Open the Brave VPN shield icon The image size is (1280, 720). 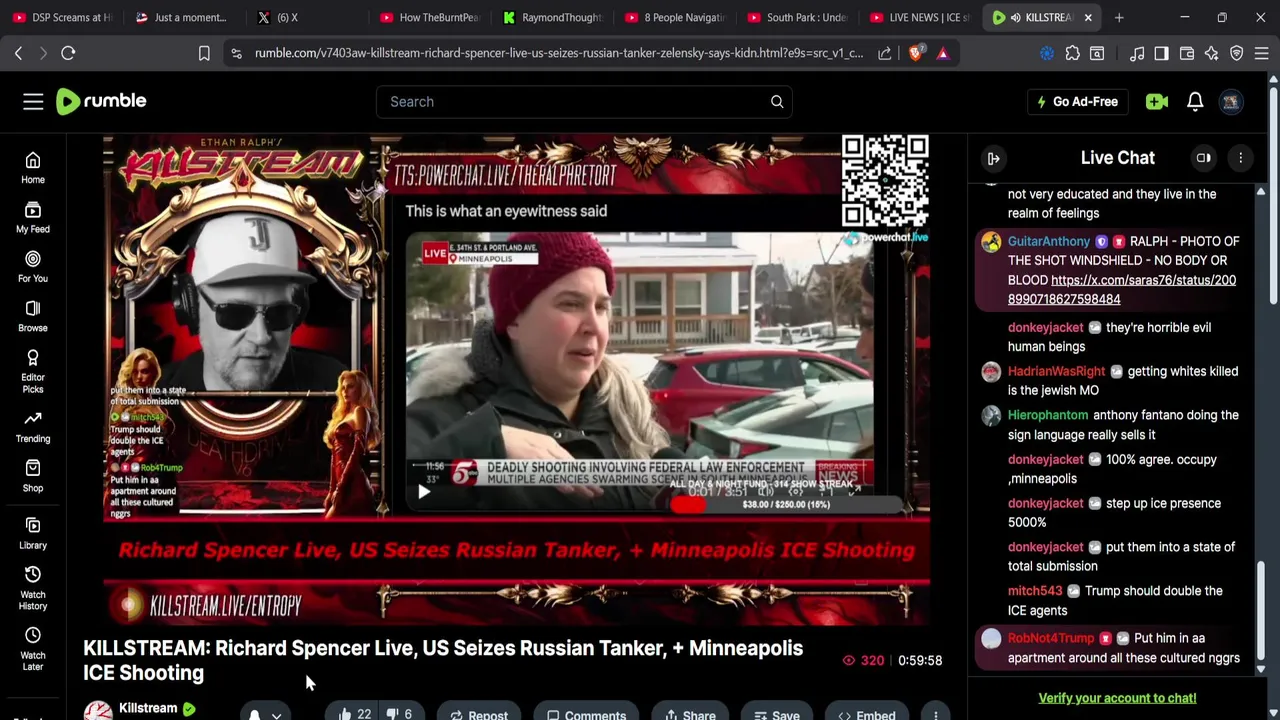pos(1237,53)
